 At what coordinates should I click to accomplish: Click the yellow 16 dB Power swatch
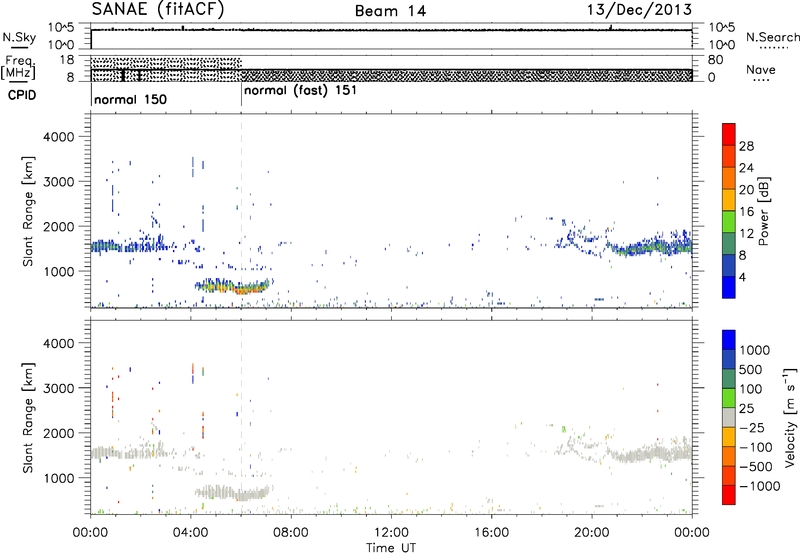729,199
